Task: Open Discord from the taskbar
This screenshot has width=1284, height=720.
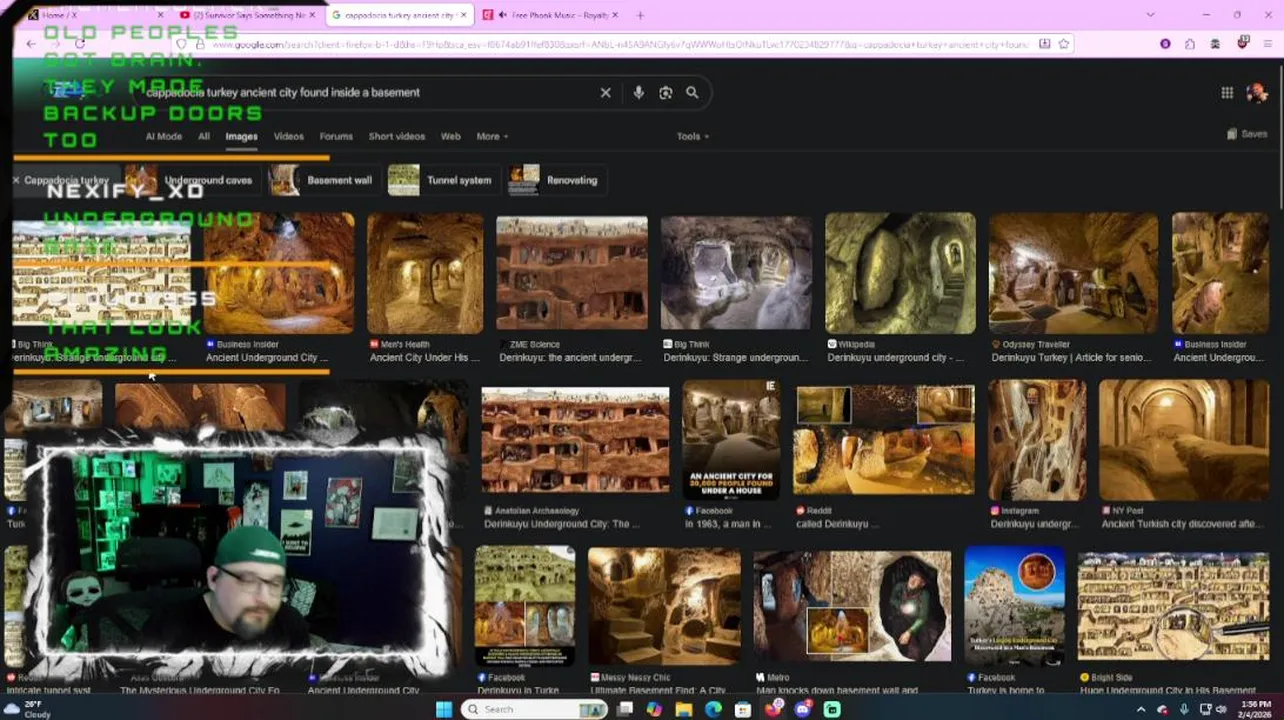Action: coord(803,709)
